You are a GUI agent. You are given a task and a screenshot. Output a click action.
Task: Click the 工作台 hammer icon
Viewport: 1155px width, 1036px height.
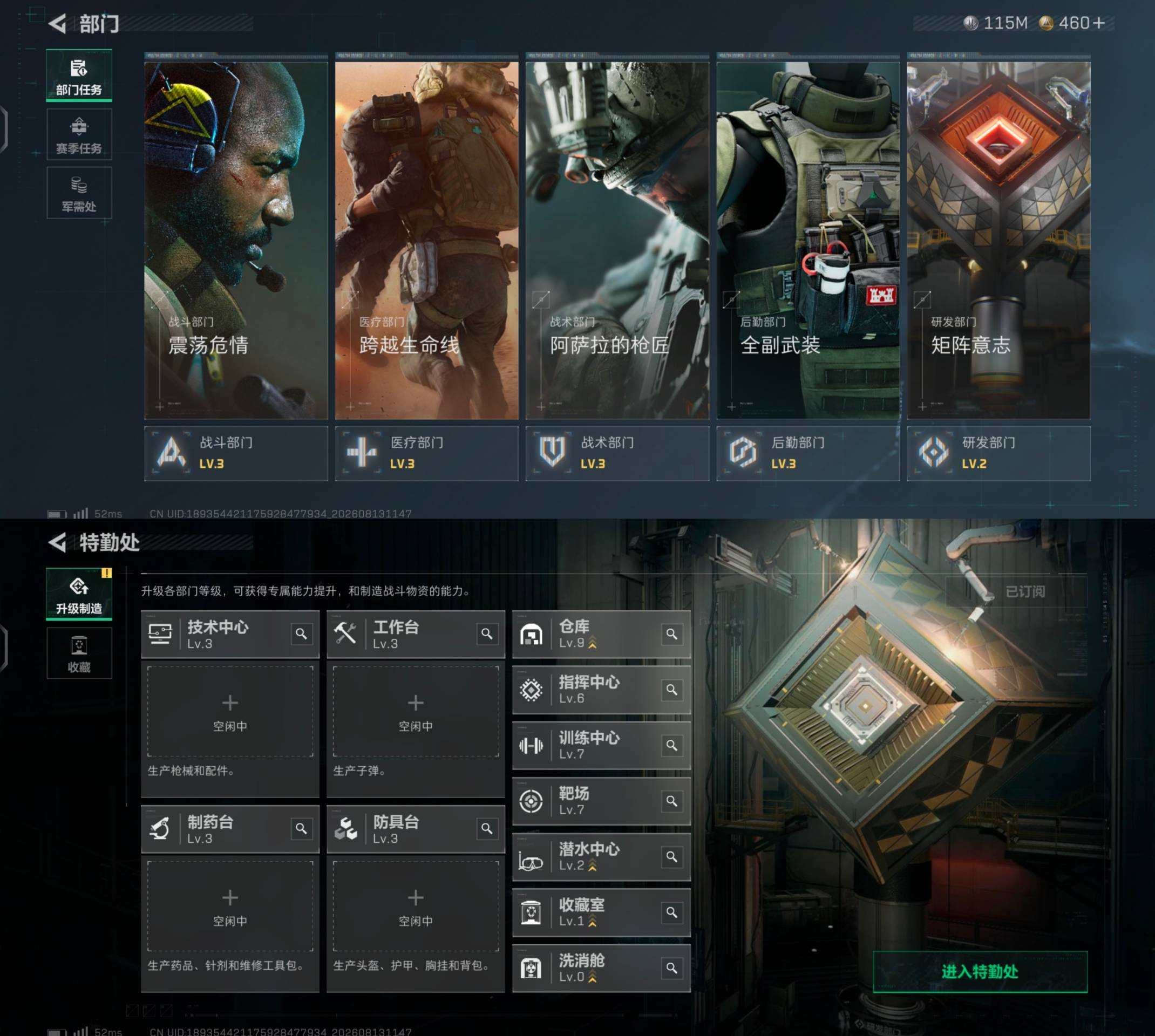click(345, 633)
